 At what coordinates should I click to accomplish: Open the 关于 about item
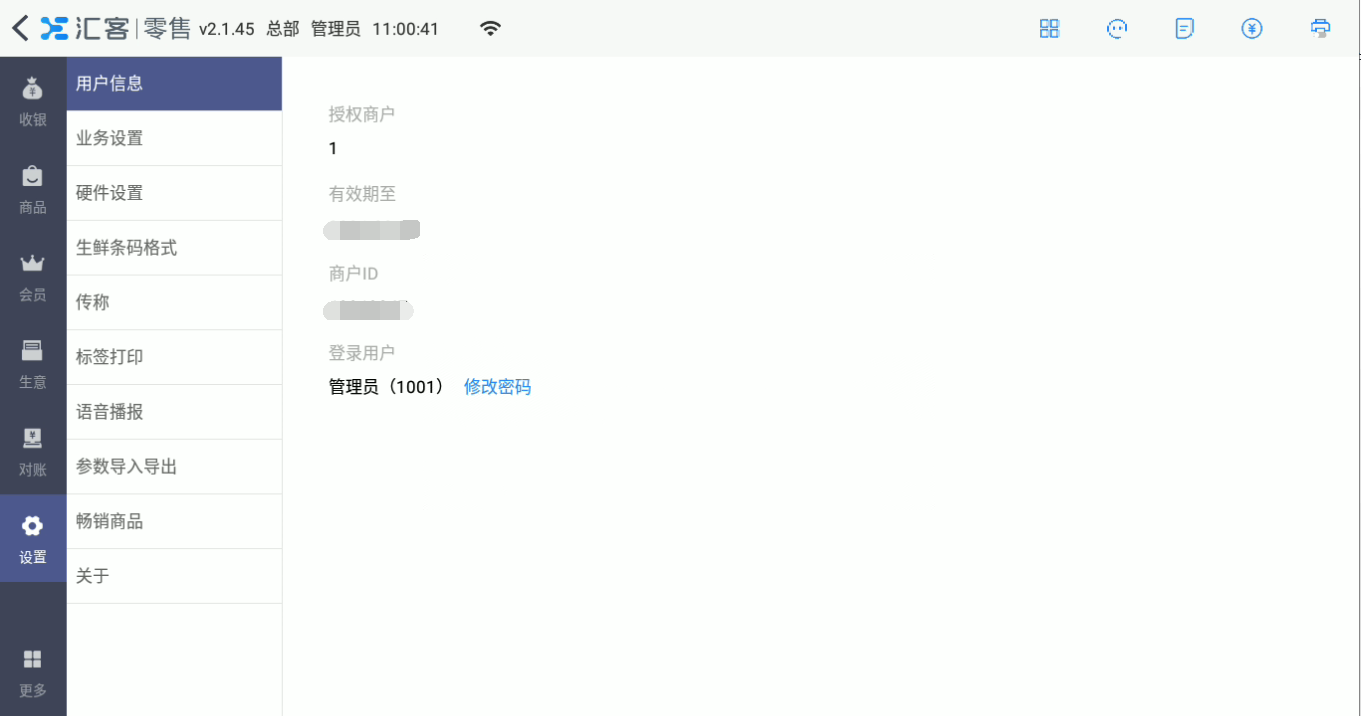coord(174,576)
